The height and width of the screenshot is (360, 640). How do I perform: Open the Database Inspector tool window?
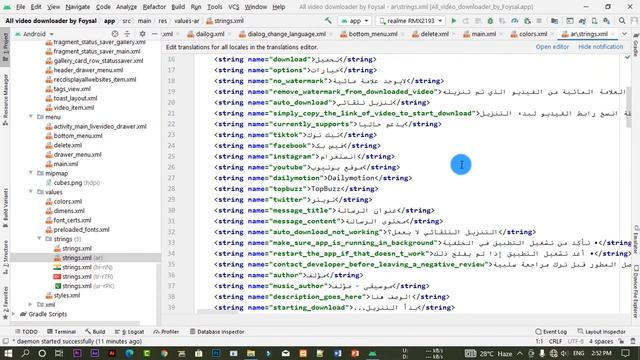(217, 332)
